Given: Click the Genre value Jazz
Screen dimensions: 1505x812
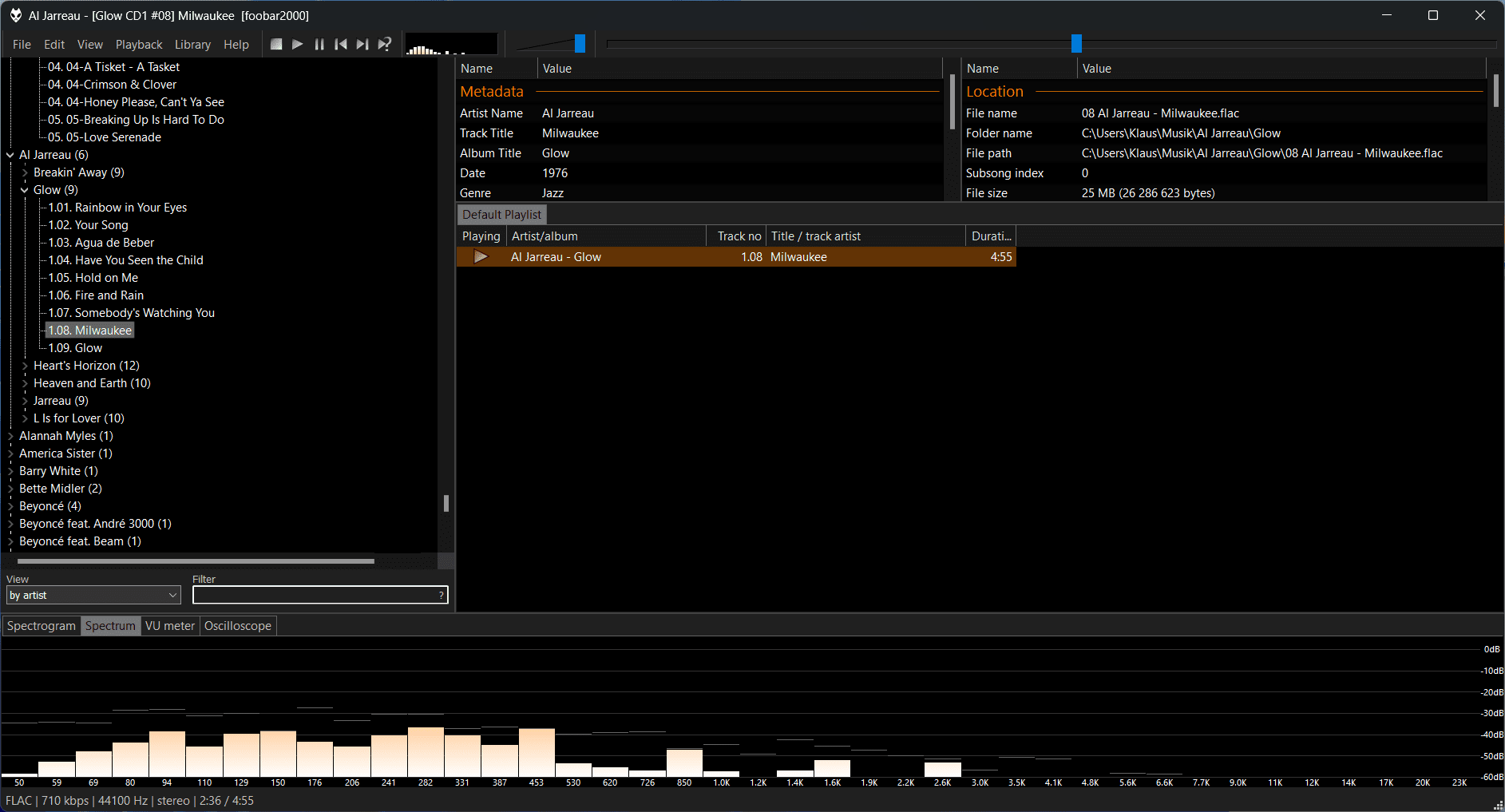Looking at the screenshot, I should (552, 193).
